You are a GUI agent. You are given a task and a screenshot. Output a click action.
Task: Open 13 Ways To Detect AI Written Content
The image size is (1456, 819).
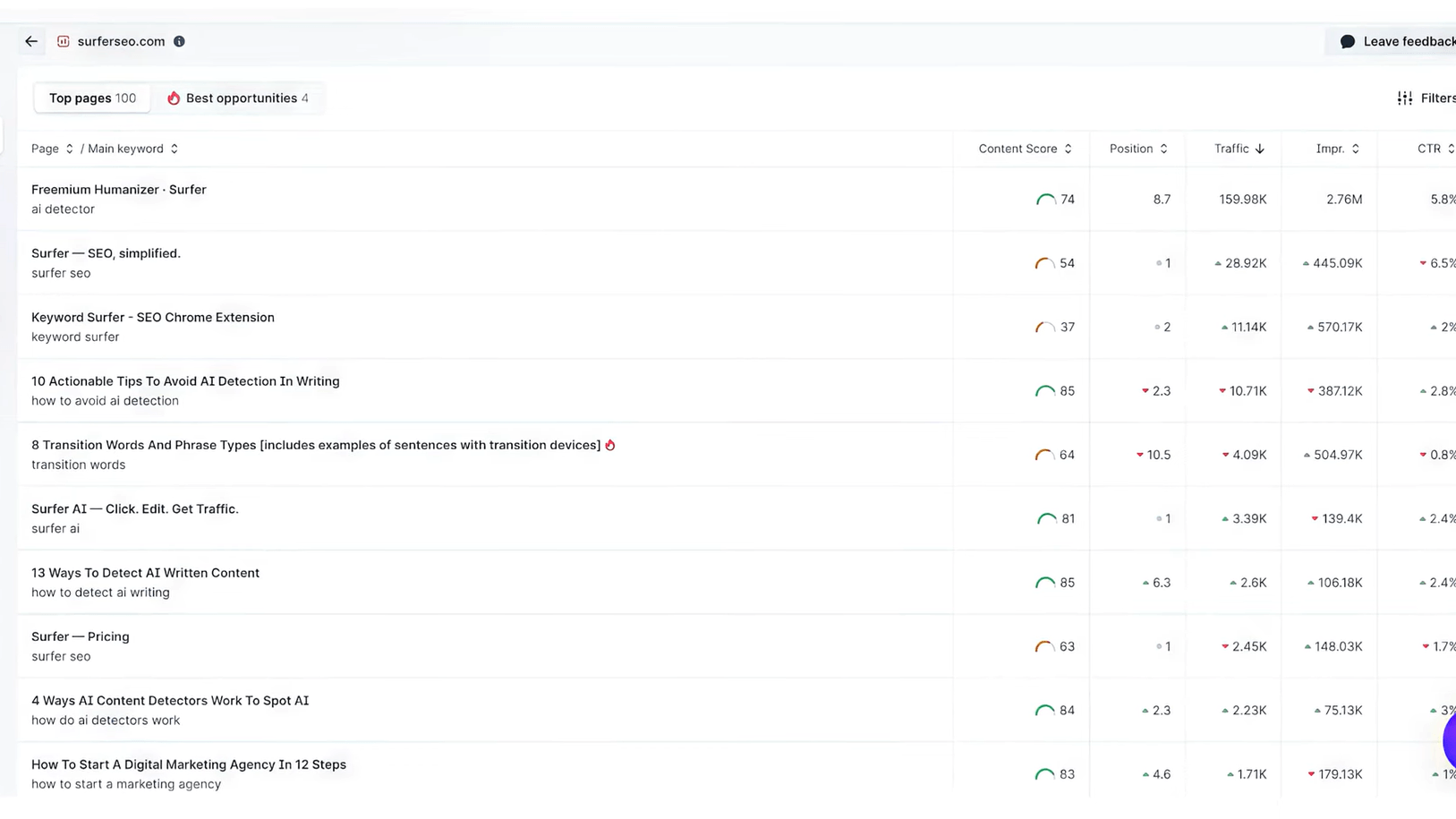(145, 573)
